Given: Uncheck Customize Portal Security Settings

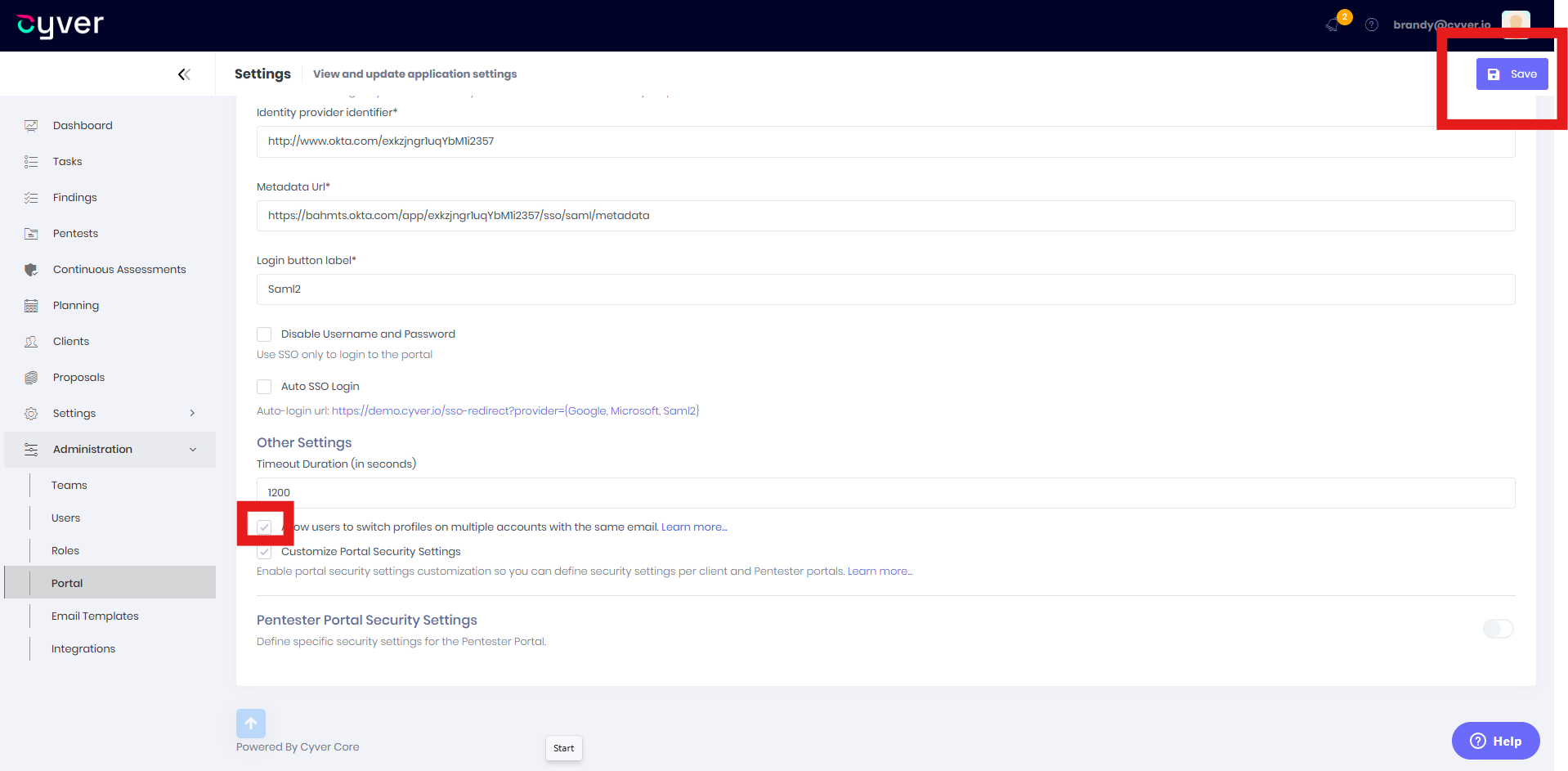Looking at the screenshot, I should tap(264, 552).
